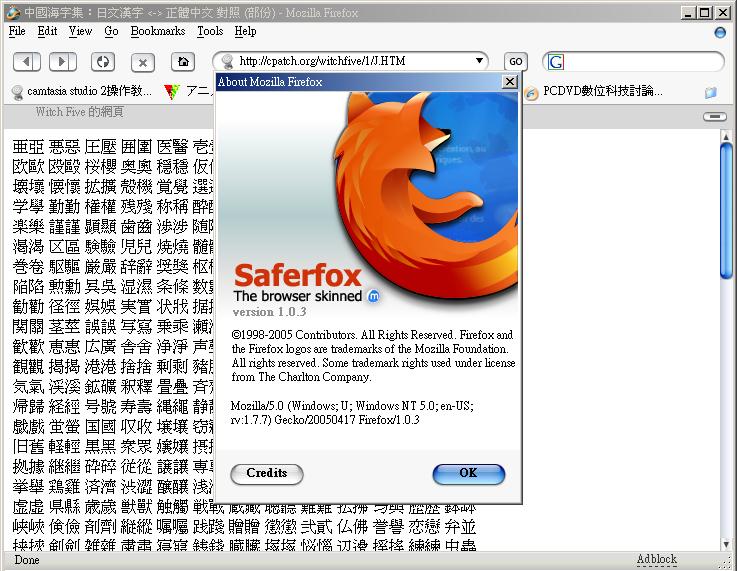This screenshot has width=738, height=571.
Task: Open the Help menu
Action: (x=245, y=31)
